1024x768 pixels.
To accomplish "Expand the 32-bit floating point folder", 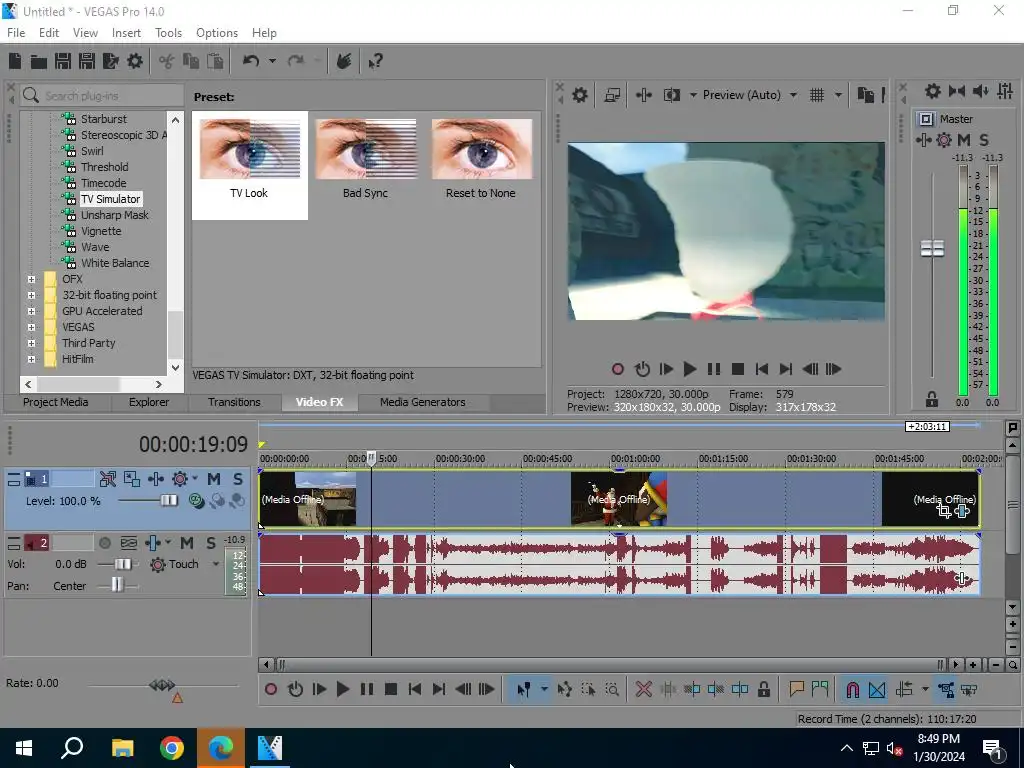I will click(31, 295).
